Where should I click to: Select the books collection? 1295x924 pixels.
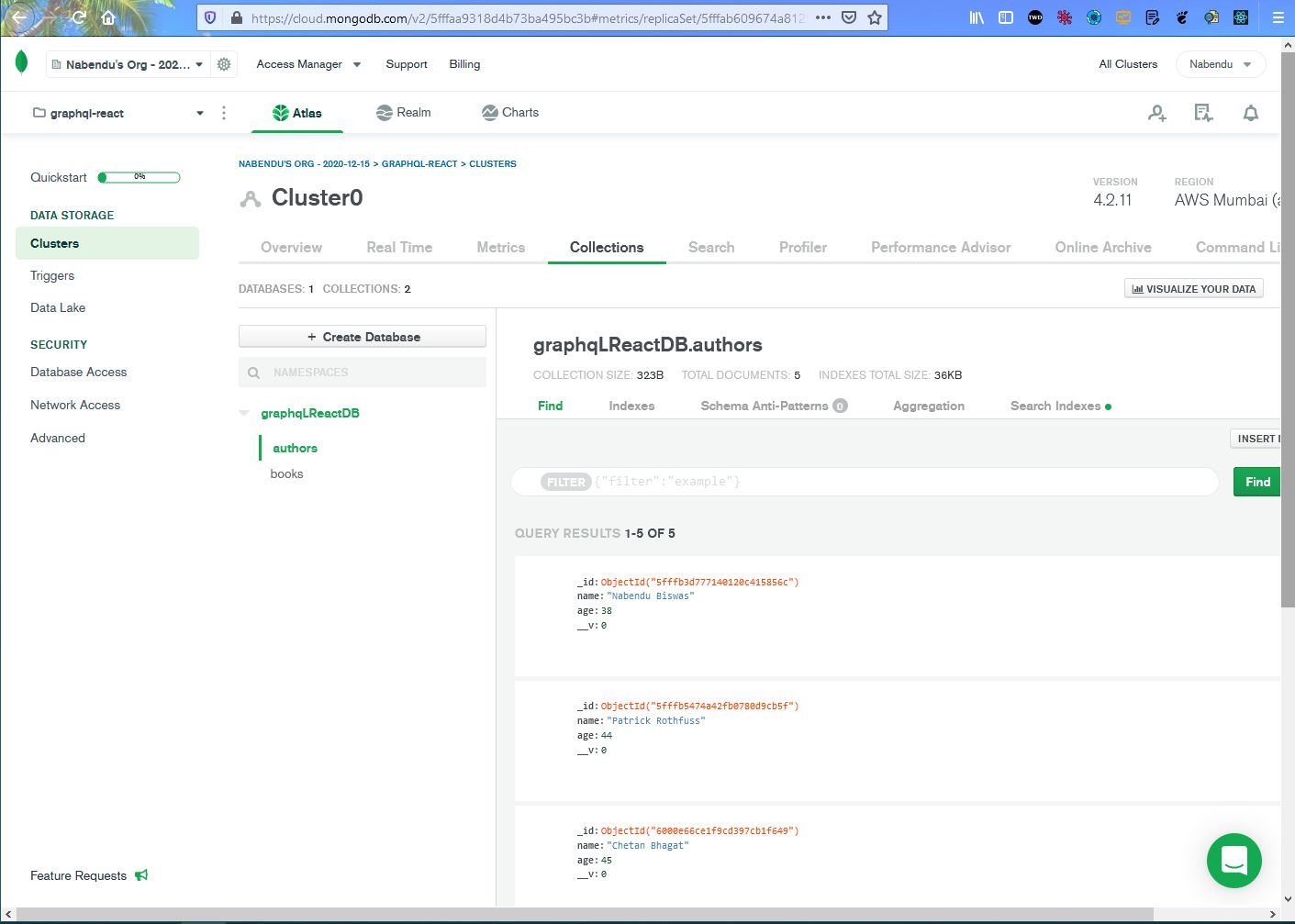[286, 473]
